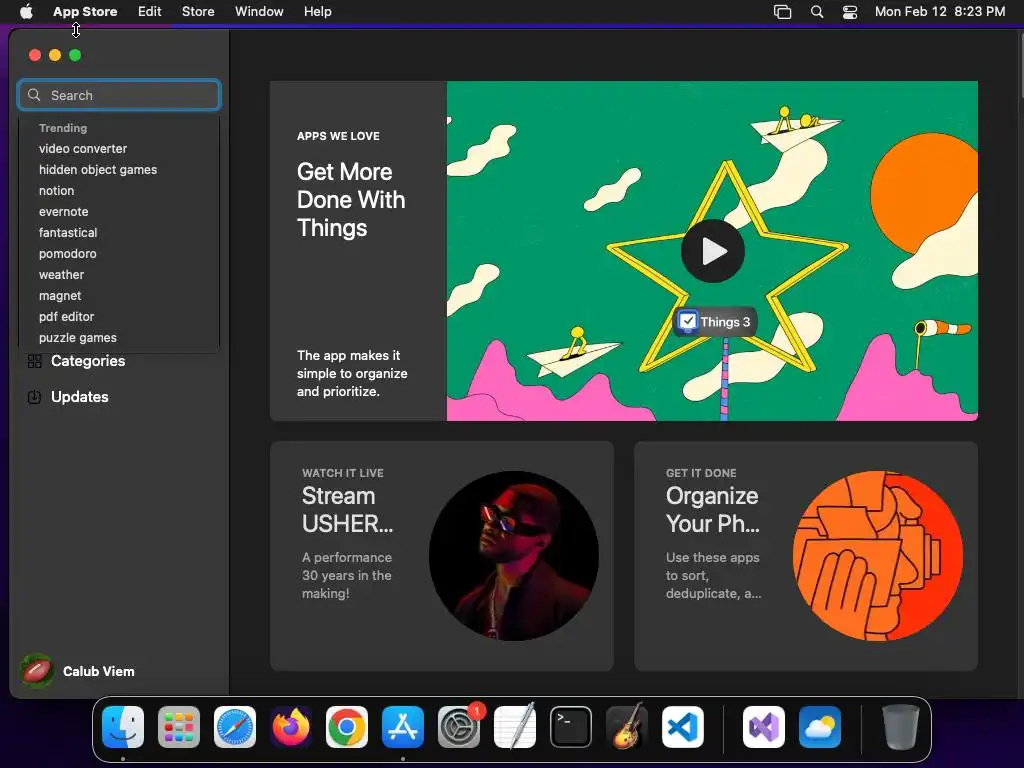Screen dimensions: 1024x768
Task: Launch GarageBand from the dock
Action: point(627,727)
